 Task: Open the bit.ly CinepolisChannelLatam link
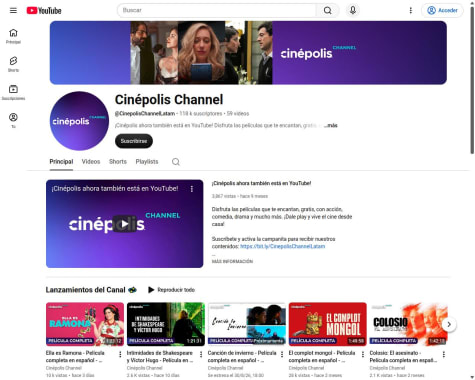[x=283, y=246]
